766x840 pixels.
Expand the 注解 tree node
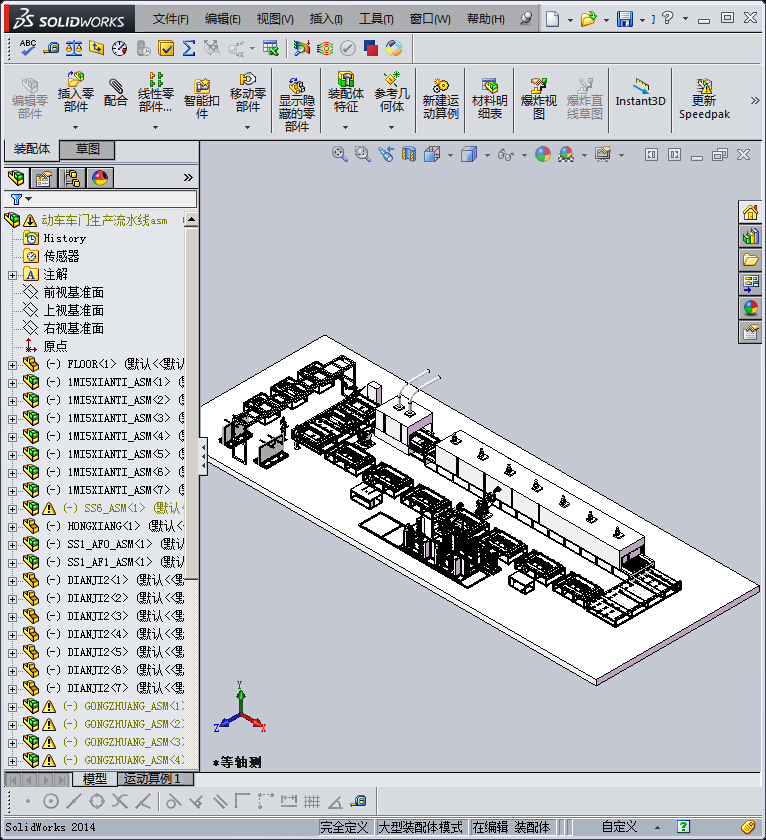(12, 275)
